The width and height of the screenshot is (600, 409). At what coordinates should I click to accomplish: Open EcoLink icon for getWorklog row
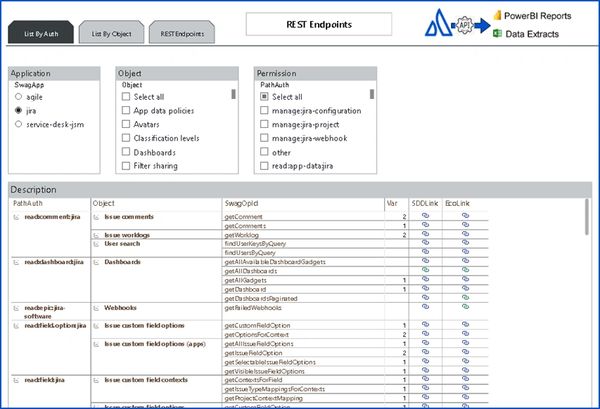465,235
